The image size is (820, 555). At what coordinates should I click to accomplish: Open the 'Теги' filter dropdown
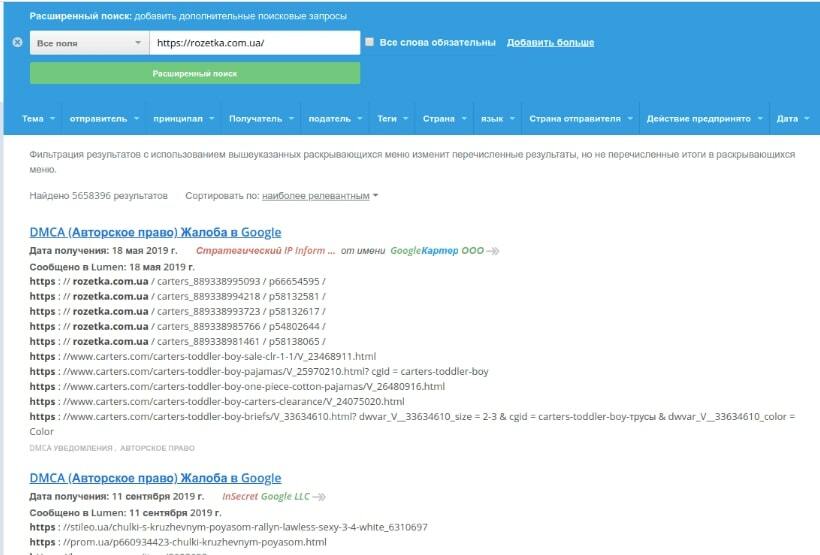click(392, 119)
